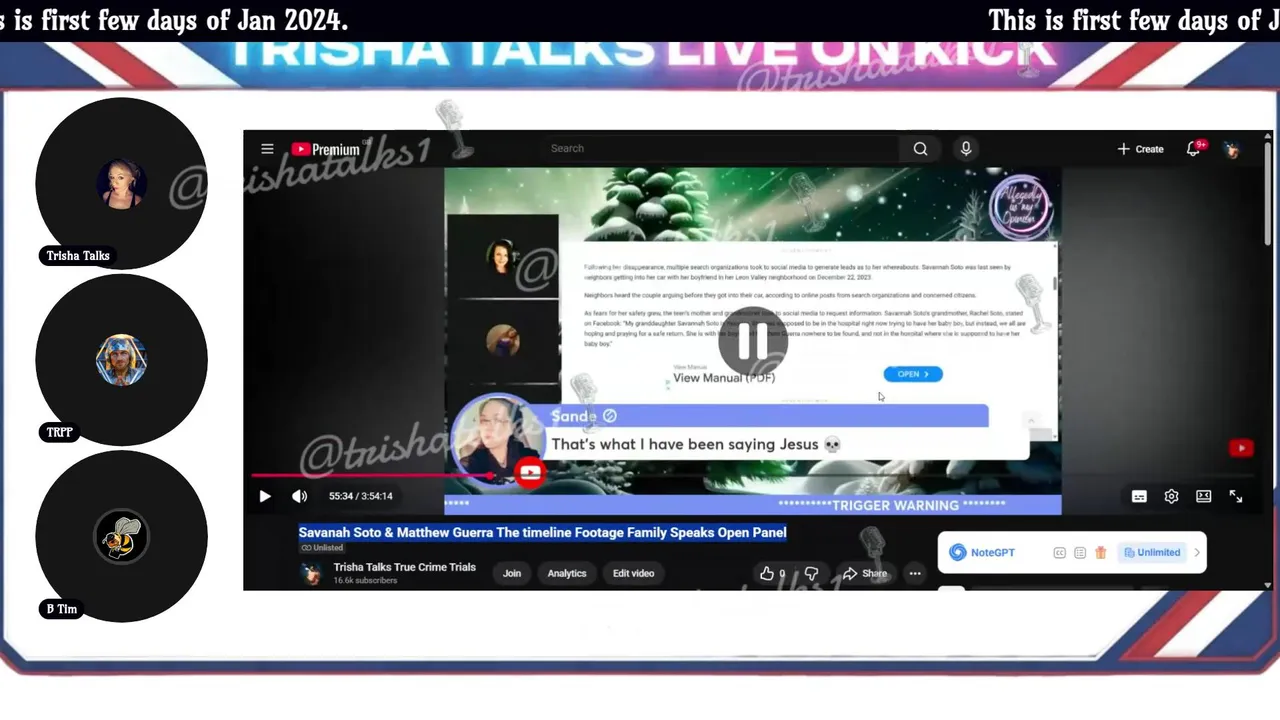Enter fullscreen video mode
The image size is (1280, 720).
[x=1236, y=496]
